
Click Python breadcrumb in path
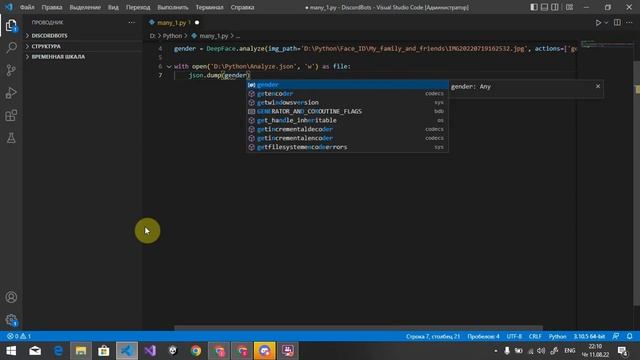(172, 36)
